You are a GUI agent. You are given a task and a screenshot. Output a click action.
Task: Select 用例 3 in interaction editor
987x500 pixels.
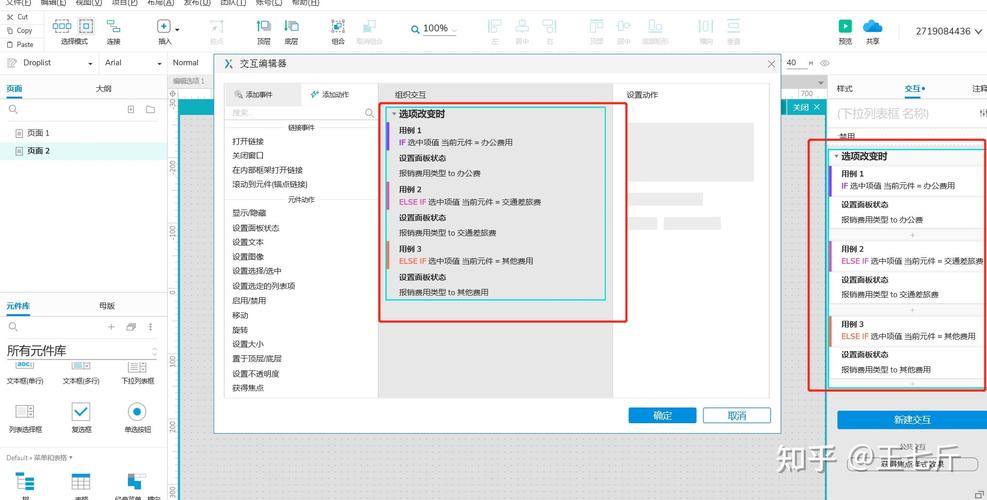pos(410,249)
